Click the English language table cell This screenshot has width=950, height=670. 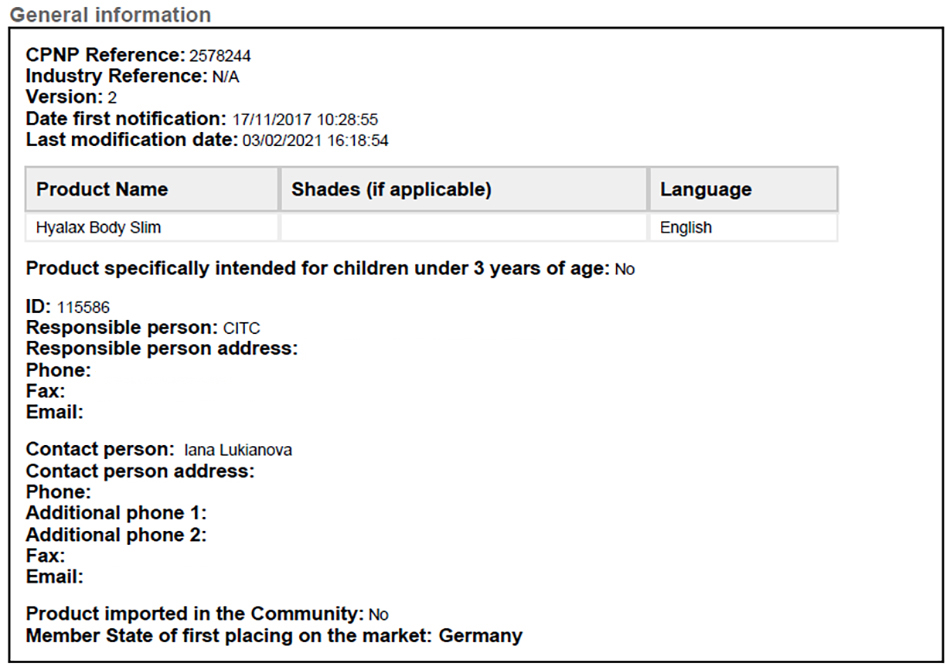click(743, 228)
